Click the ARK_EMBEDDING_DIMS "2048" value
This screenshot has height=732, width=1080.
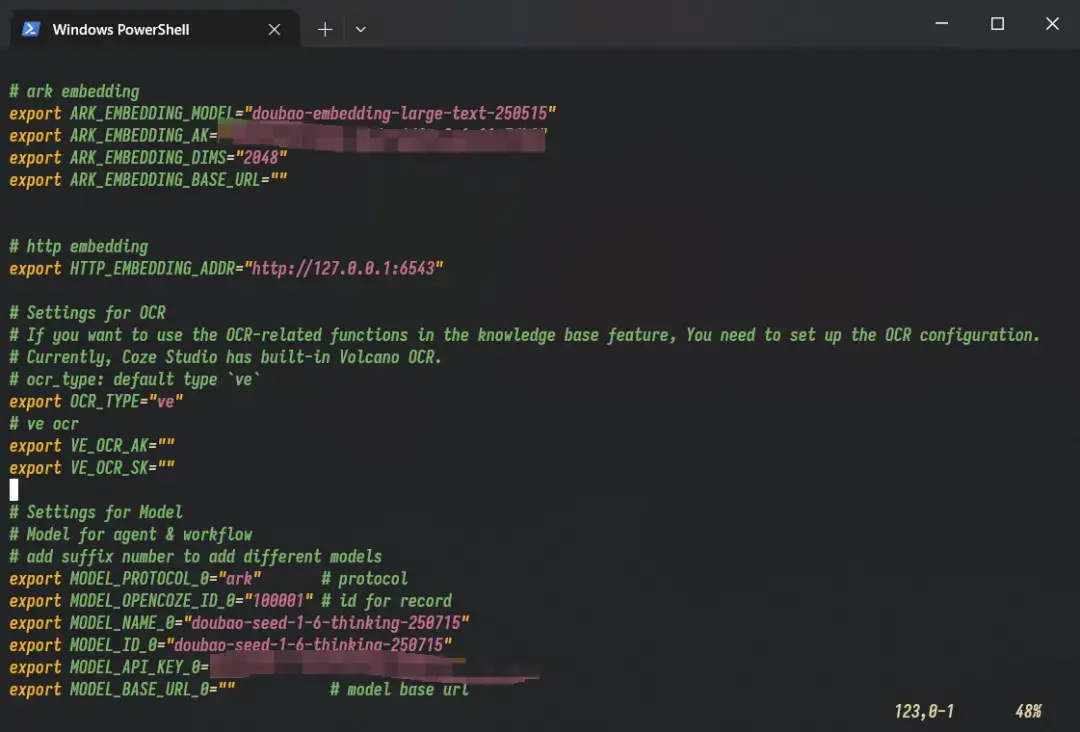(261, 158)
